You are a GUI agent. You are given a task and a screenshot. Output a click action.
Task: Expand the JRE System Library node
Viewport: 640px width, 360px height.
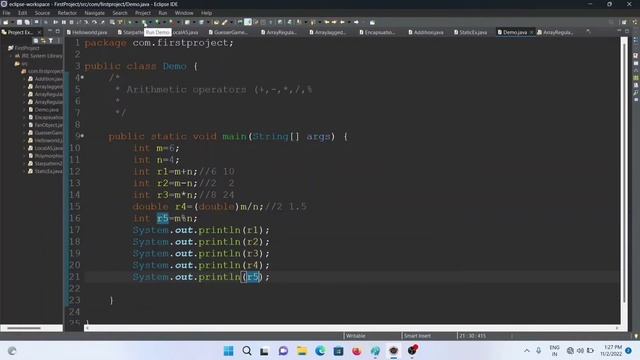pos(11,56)
